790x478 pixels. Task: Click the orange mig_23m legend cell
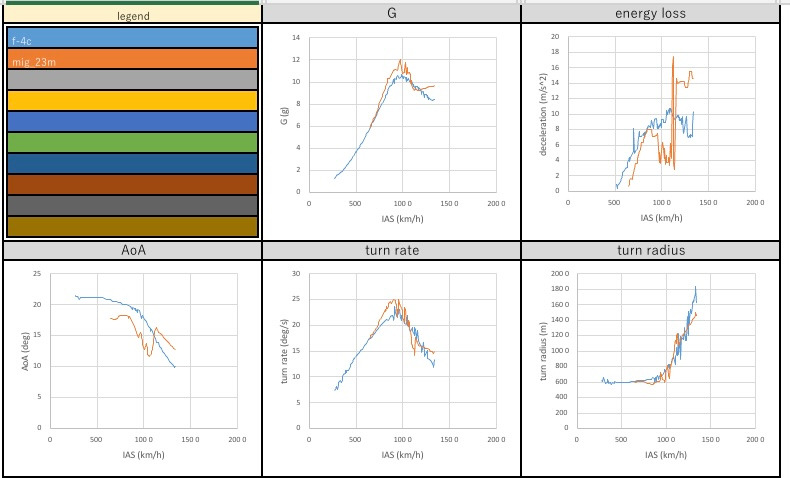[x=132, y=58]
